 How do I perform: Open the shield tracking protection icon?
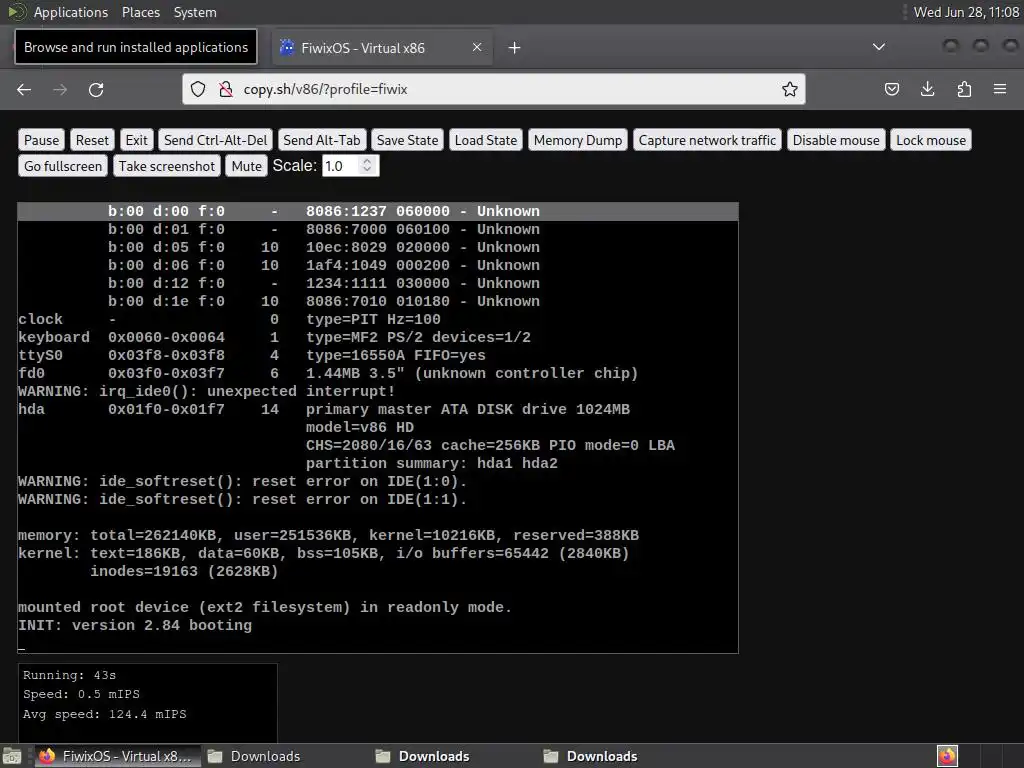pyautogui.click(x=198, y=89)
